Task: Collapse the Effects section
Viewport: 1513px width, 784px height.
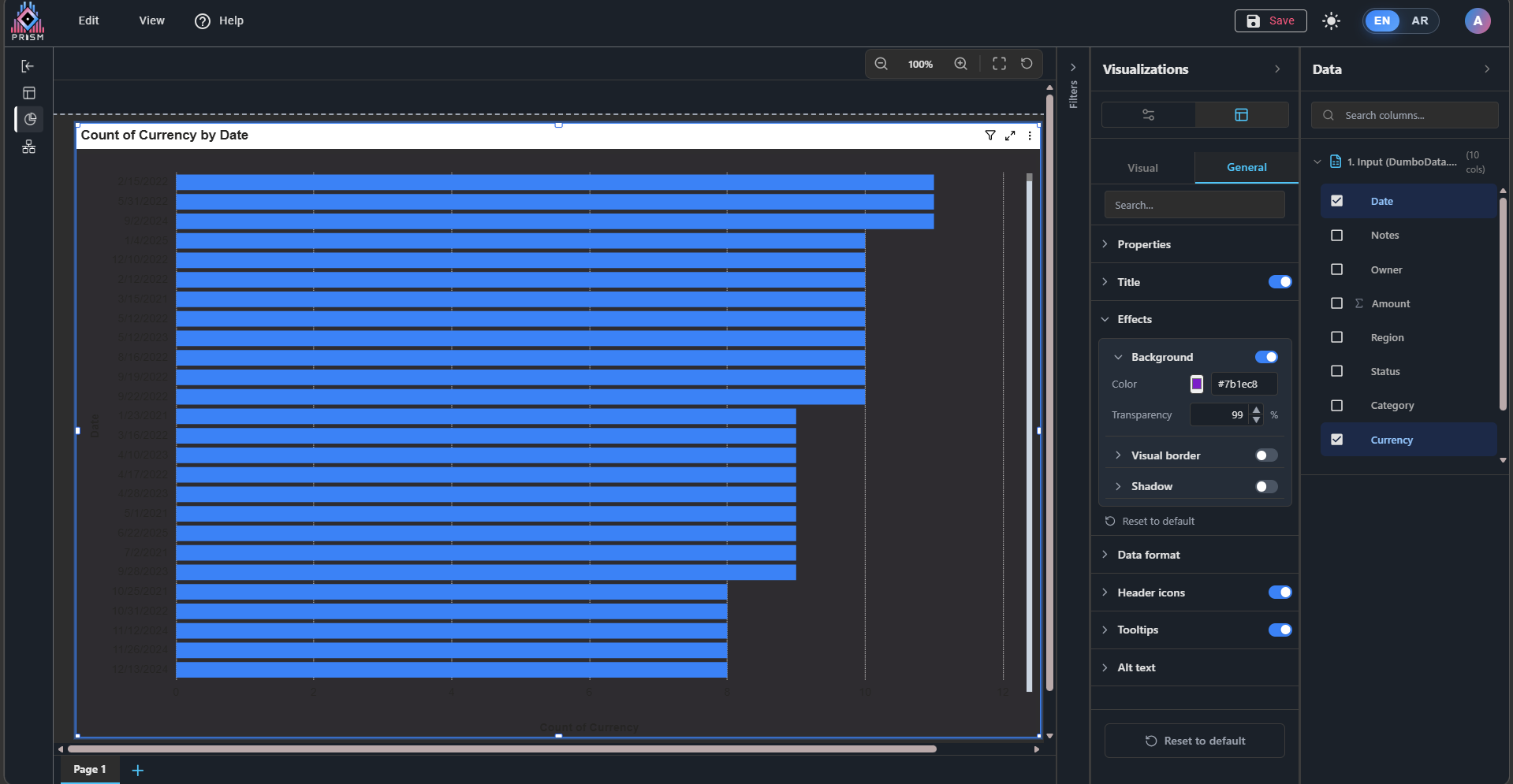Action: coord(1134,319)
